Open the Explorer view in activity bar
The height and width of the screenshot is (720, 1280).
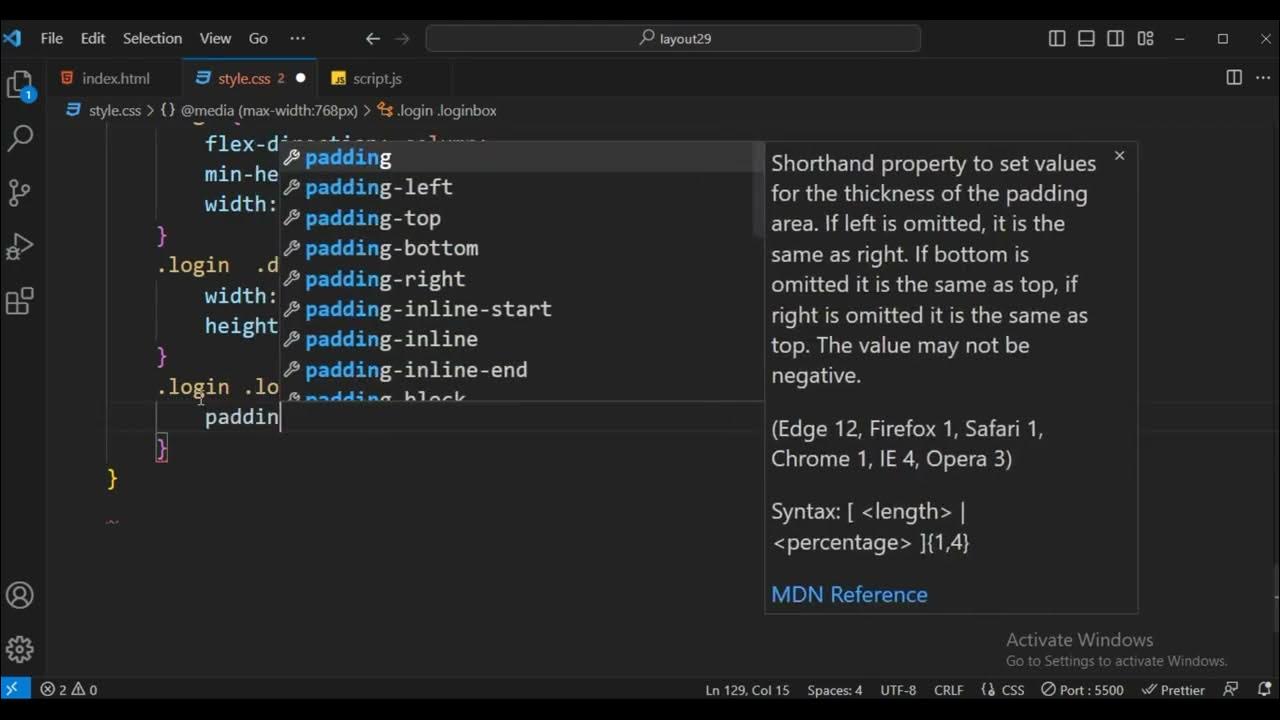[x=20, y=85]
